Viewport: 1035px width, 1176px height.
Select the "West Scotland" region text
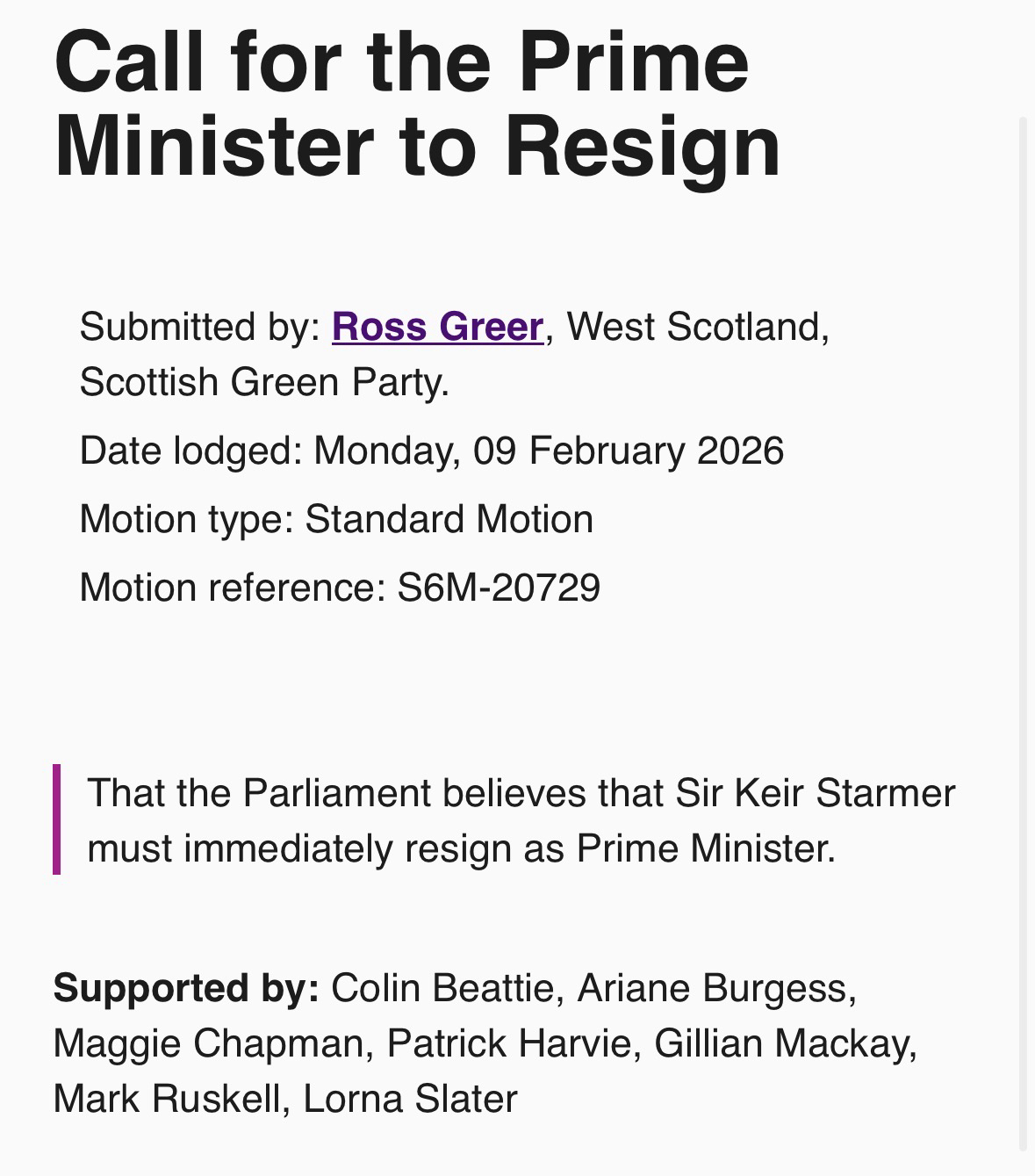pyautogui.click(x=695, y=327)
